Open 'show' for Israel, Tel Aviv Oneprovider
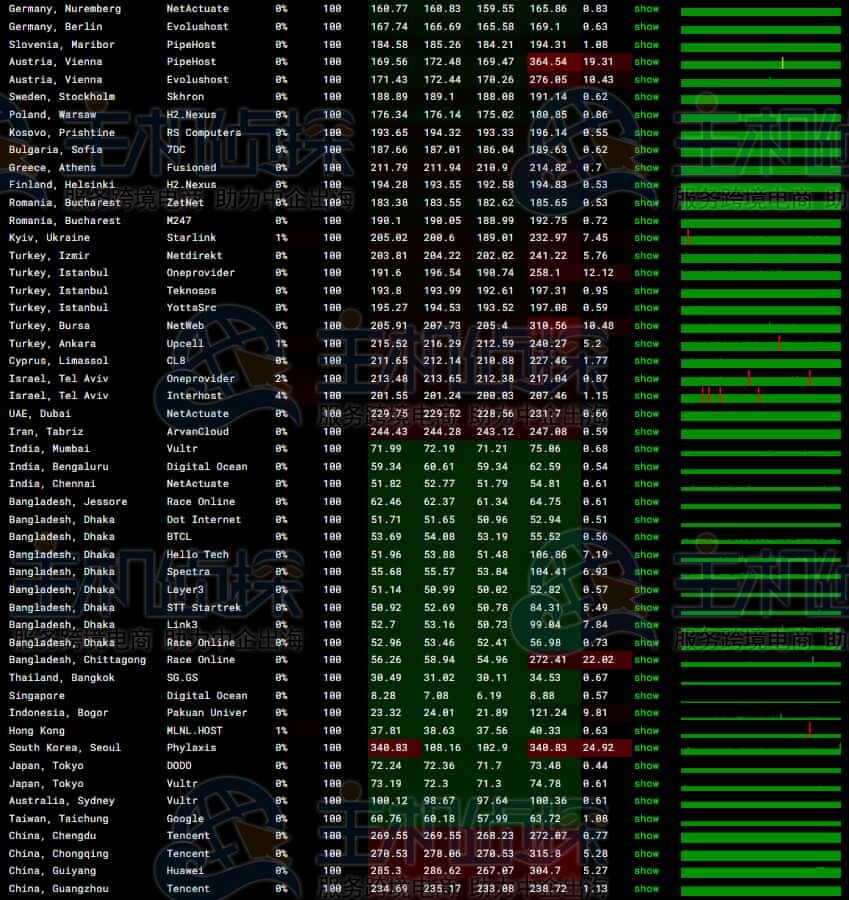 (646, 379)
